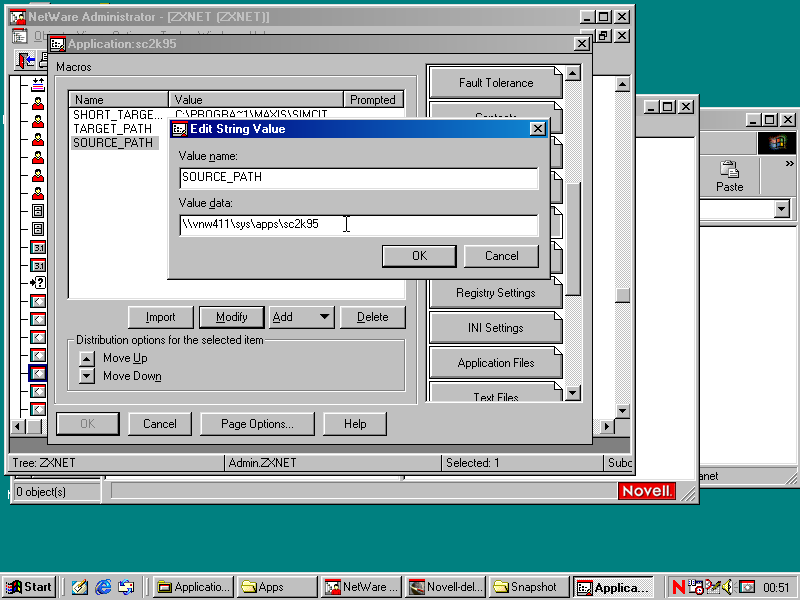Click the Name column header
The height and width of the screenshot is (600, 800).
coord(118,99)
